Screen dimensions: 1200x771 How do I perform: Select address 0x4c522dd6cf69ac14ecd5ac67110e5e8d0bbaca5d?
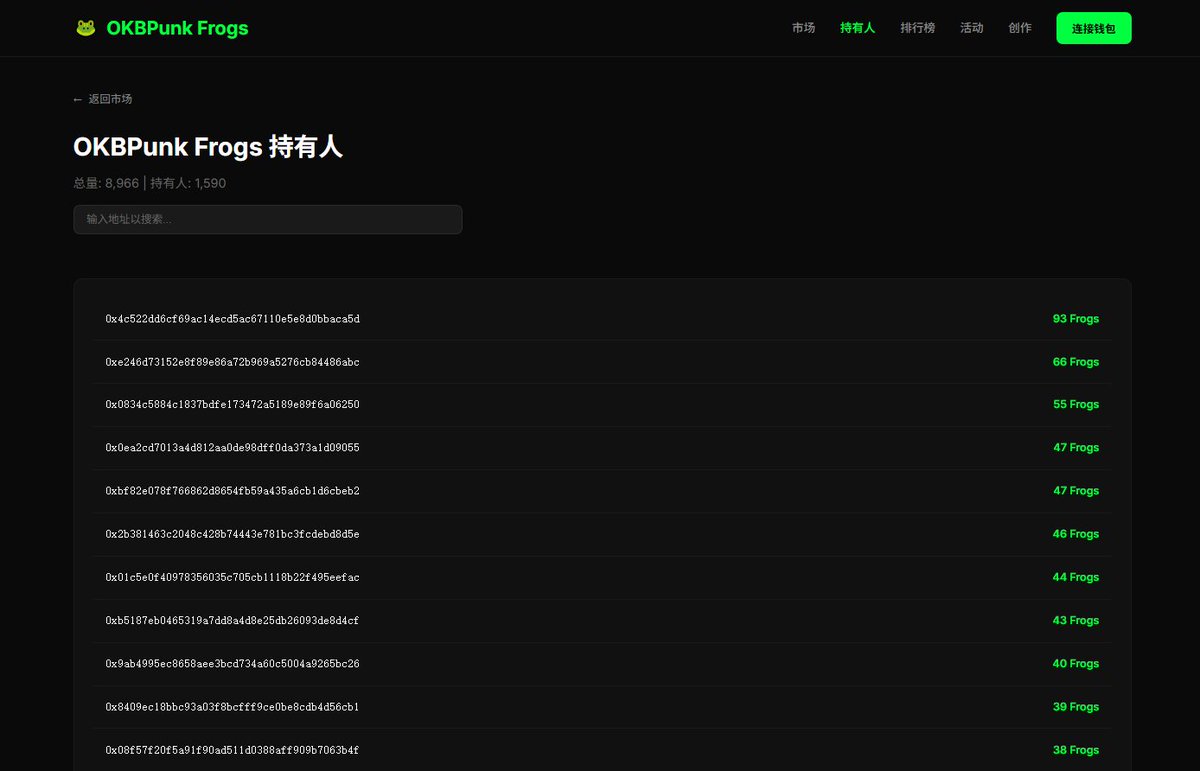(232, 319)
